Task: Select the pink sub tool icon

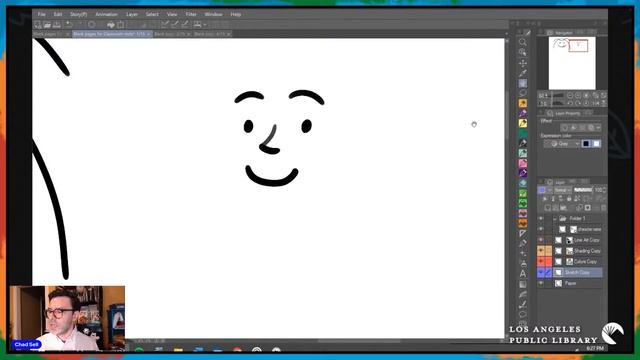Action: pos(522,163)
